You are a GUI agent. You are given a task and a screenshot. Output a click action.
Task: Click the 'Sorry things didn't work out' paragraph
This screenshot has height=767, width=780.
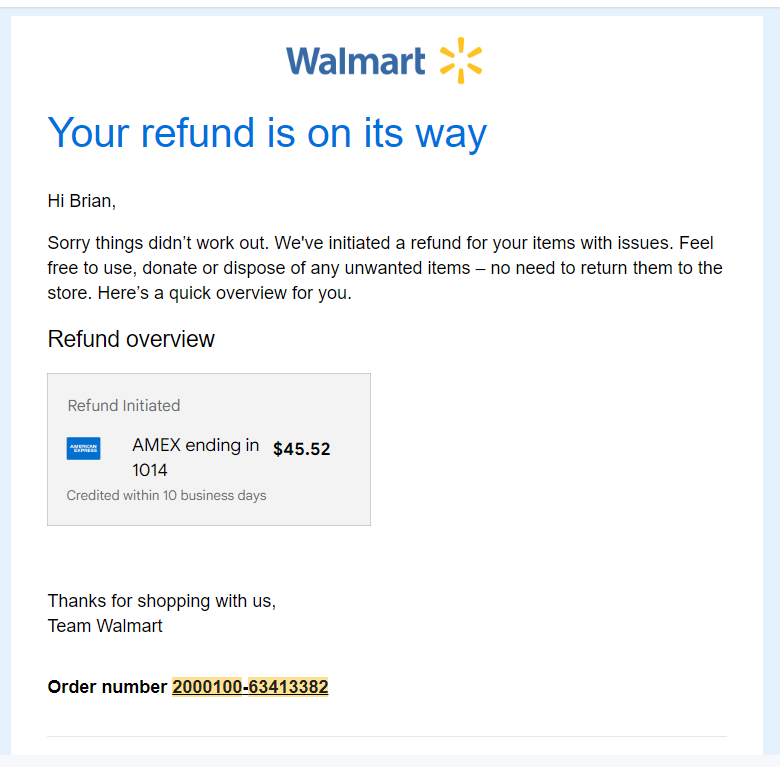point(385,268)
